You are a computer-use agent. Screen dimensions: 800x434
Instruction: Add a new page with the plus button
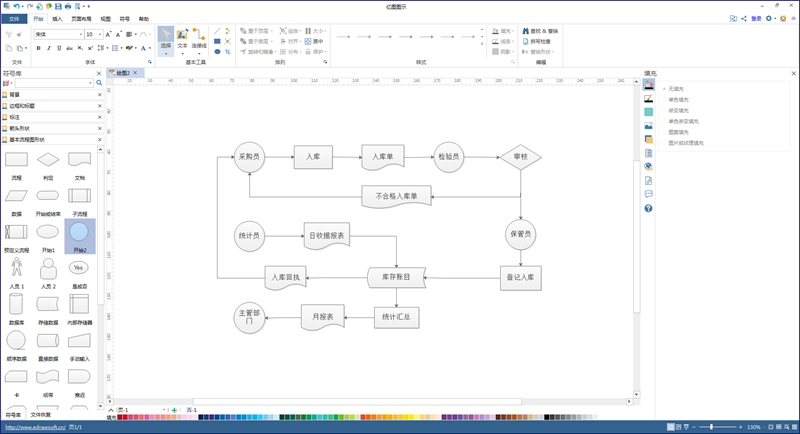point(174,410)
